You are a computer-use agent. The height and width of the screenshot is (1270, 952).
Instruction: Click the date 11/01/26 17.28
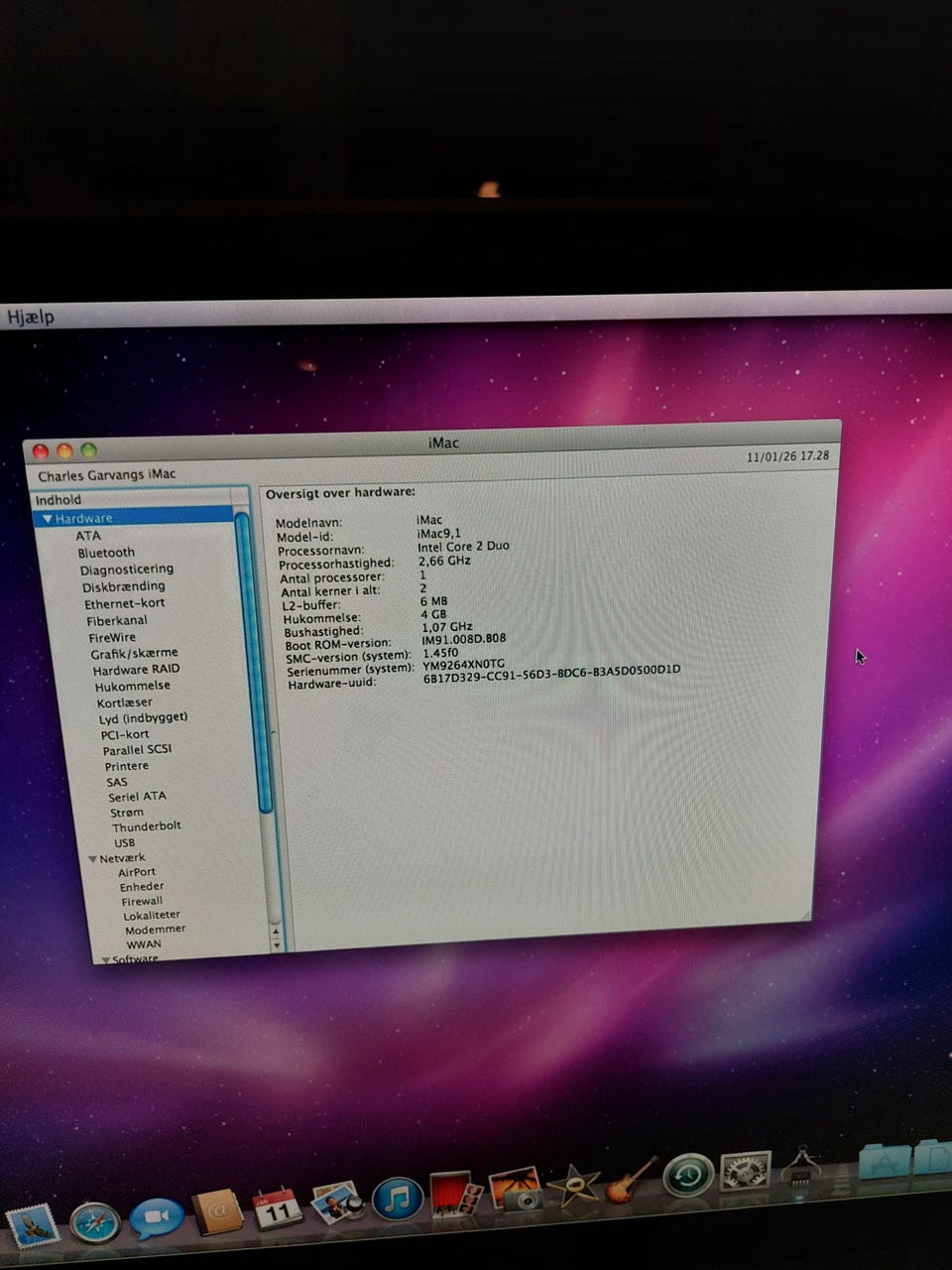[x=787, y=456]
